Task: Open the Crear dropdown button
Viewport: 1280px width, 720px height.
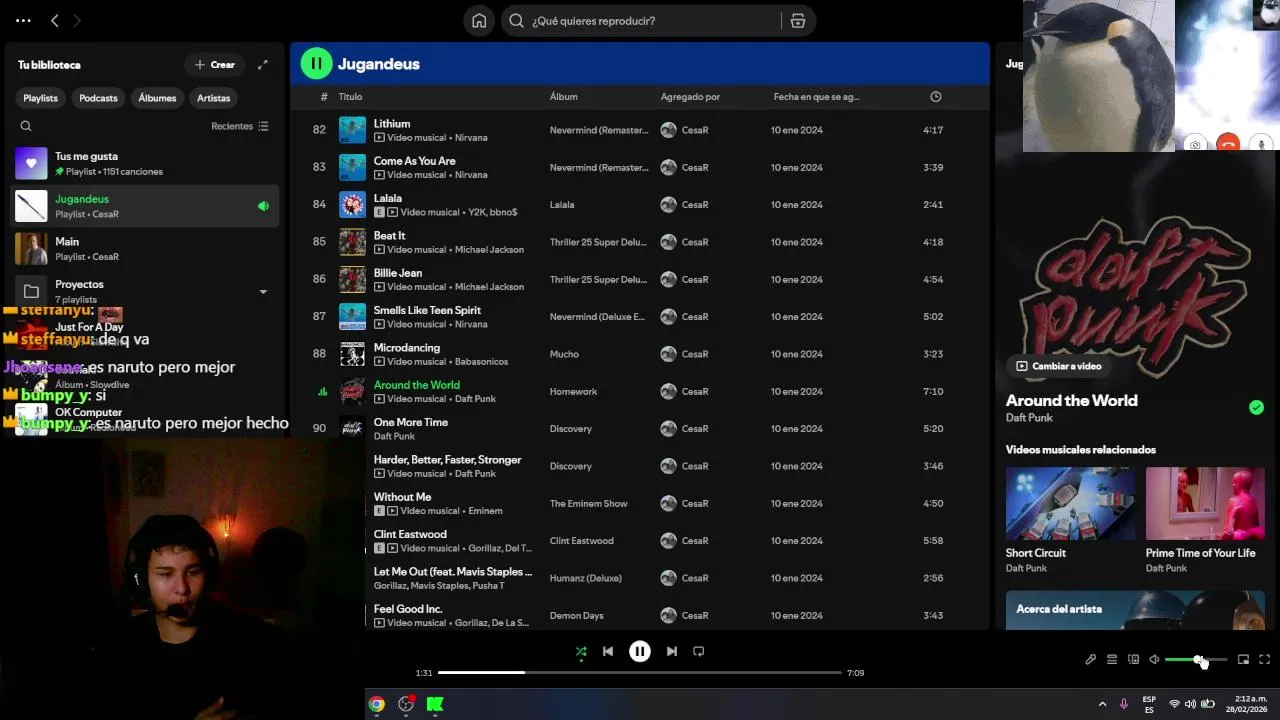Action: [x=215, y=65]
